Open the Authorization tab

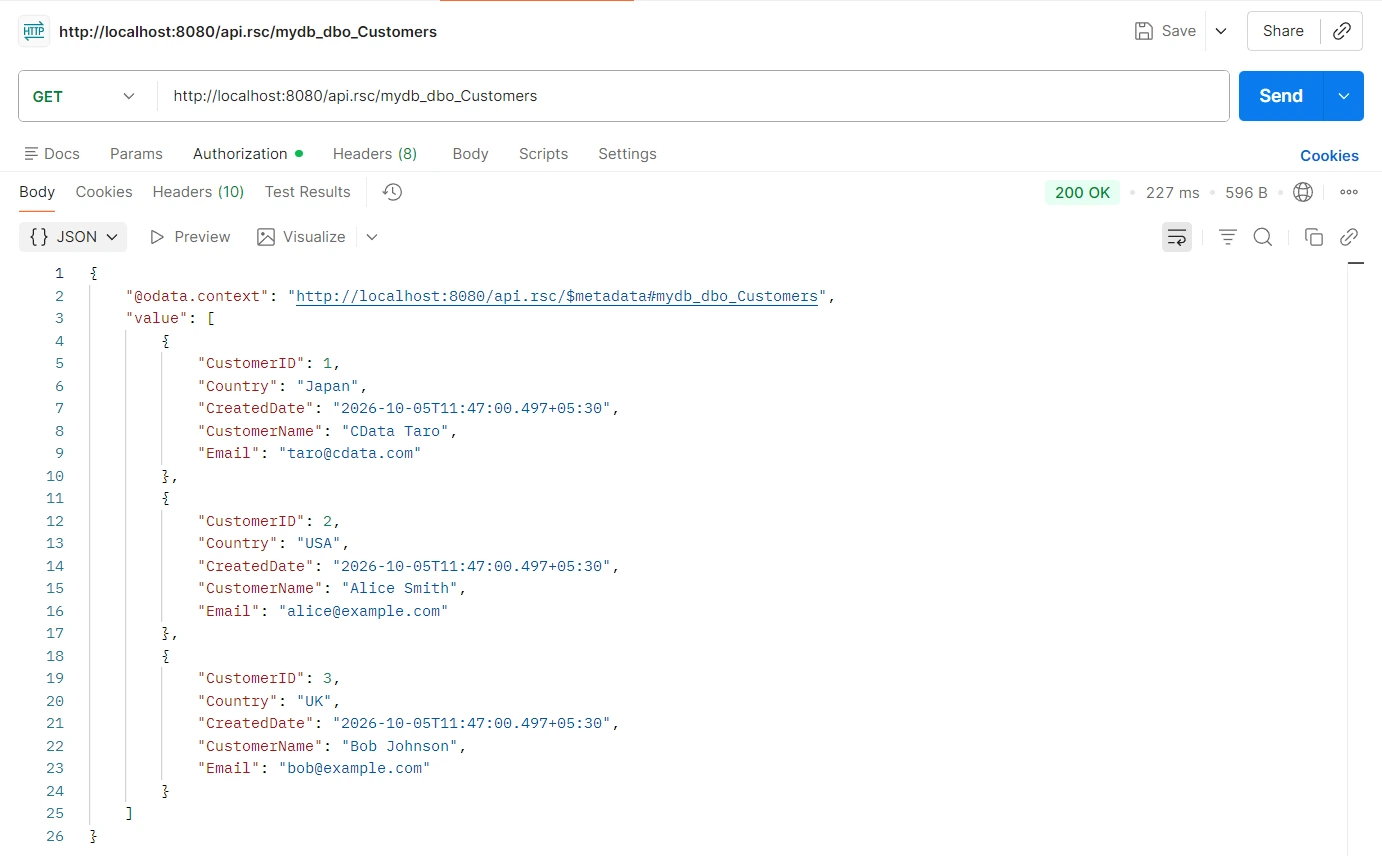click(x=247, y=154)
